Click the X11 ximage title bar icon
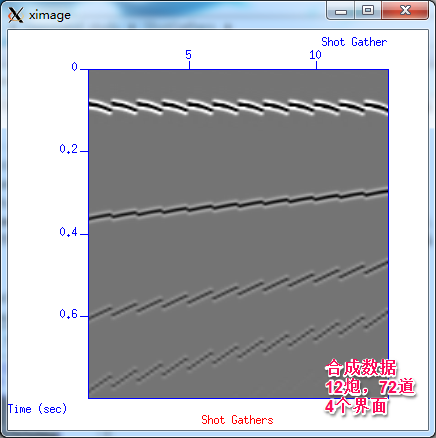This screenshot has width=436, height=438. (15, 15)
